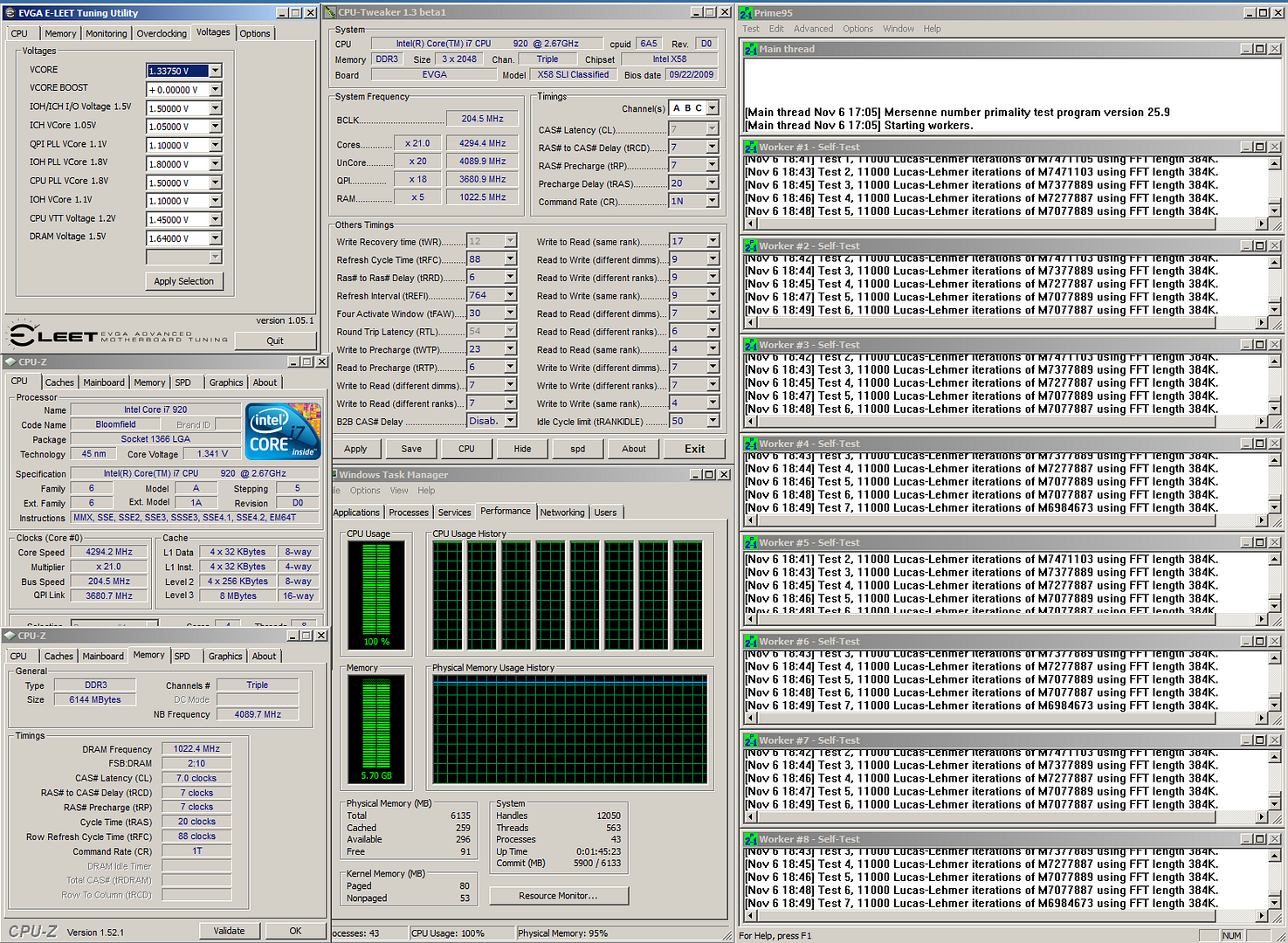Open the CPU VTT Voltage dropdown
The height and width of the screenshot is (943, 1288).
216,219
